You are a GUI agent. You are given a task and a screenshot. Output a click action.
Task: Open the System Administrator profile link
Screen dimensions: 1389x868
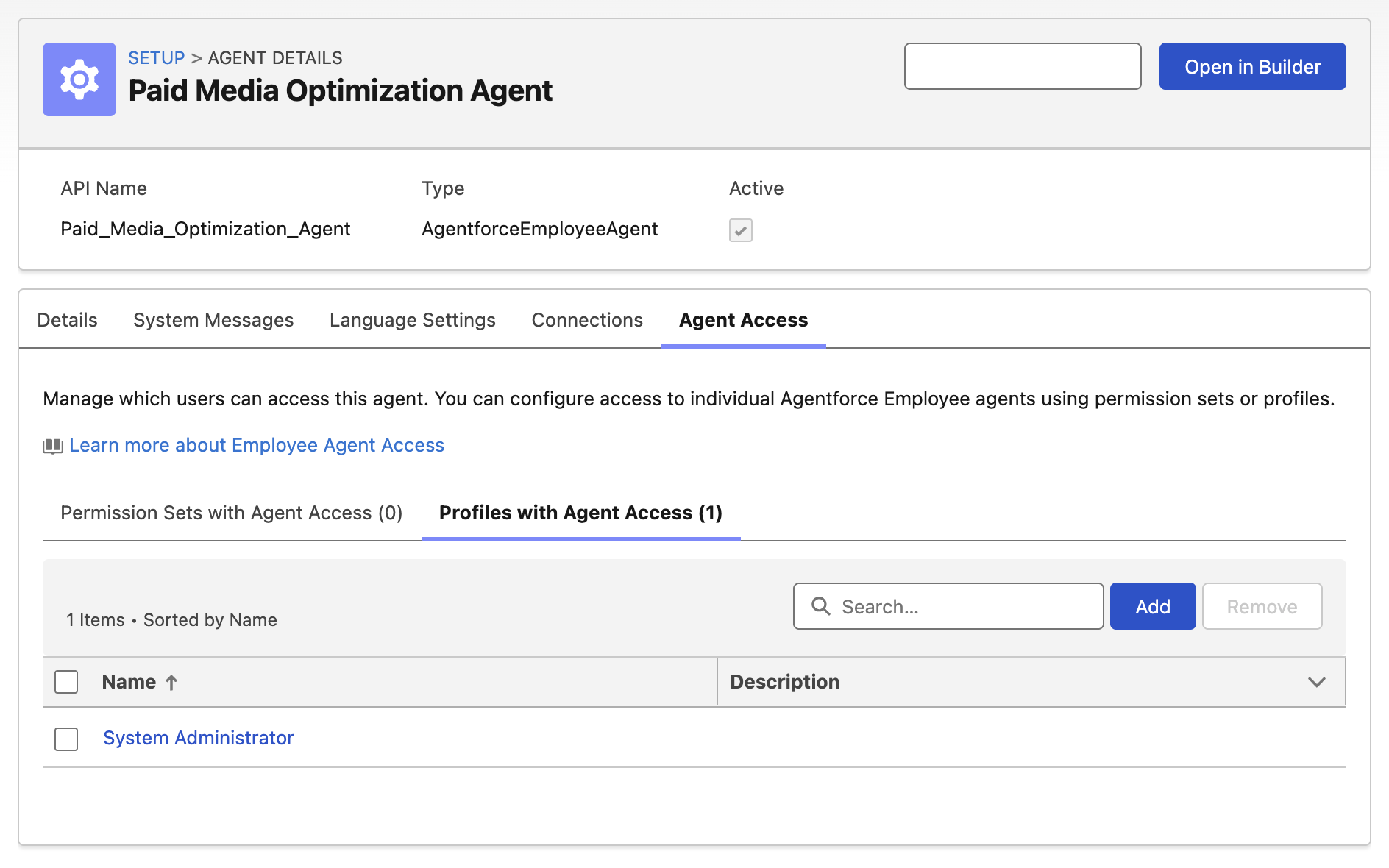pos(197,738)
